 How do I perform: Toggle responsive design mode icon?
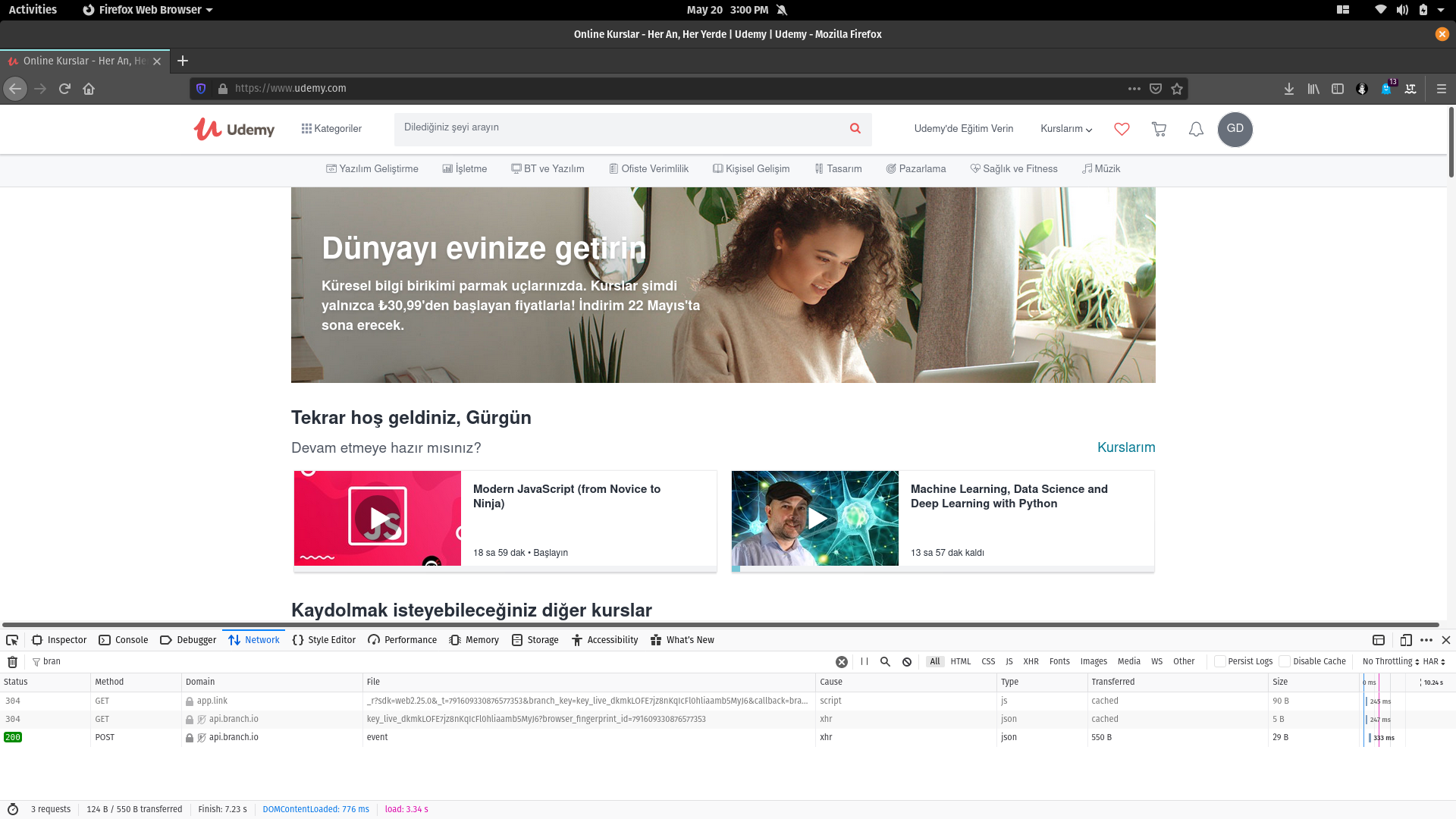[x=1406, y=640]
